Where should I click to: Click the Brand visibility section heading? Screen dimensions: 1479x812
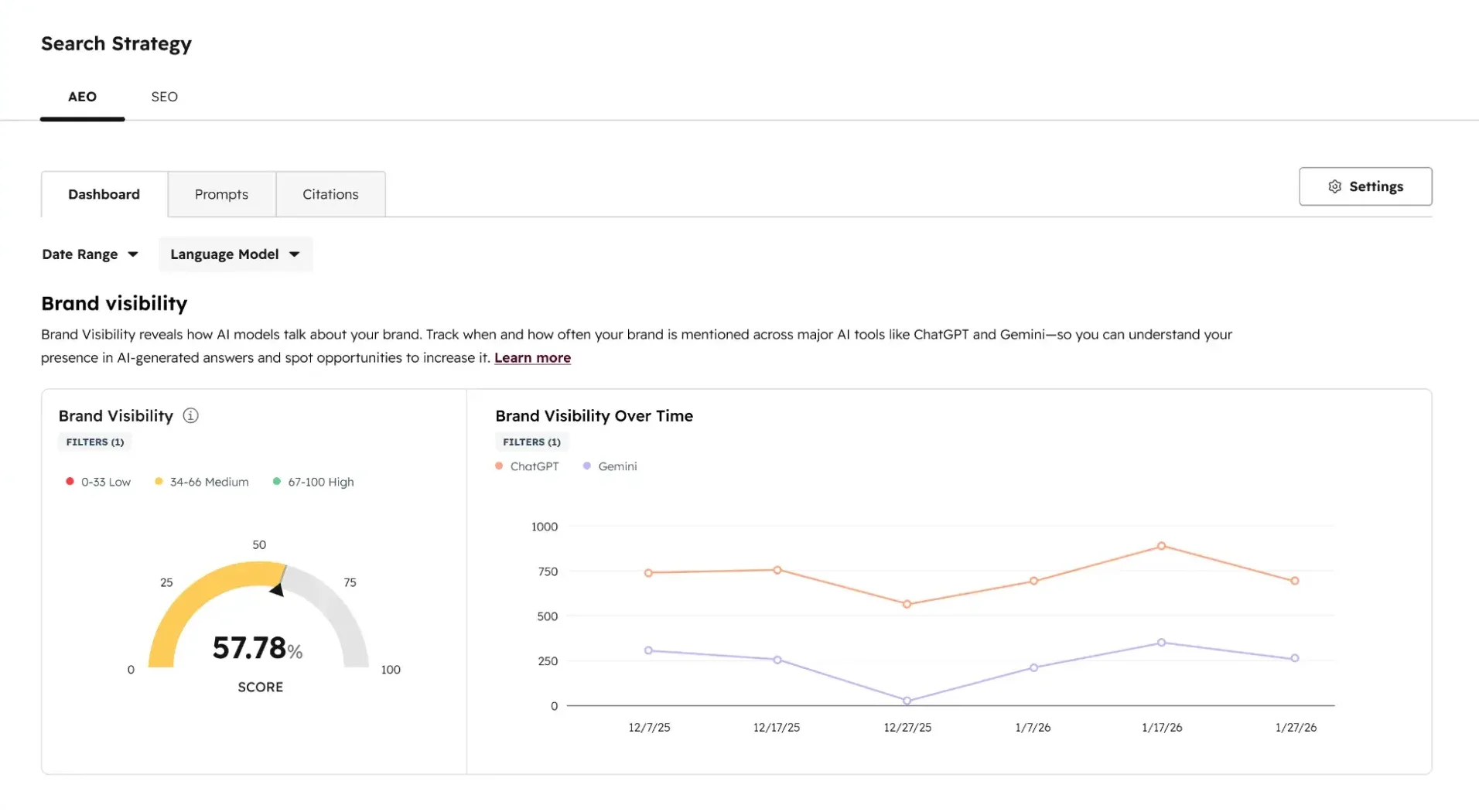pos(114,303)
